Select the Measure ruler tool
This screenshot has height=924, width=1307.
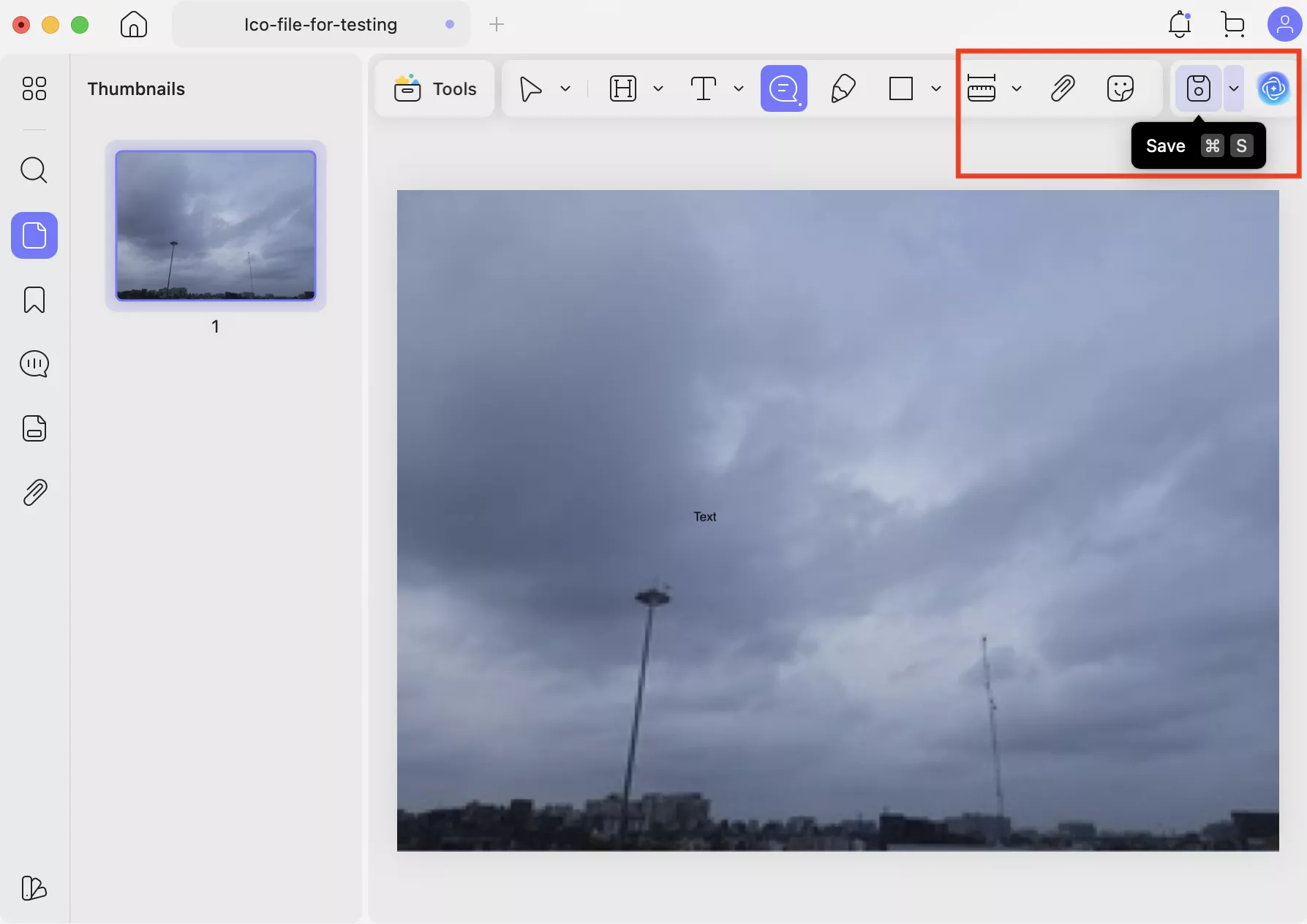tap(981, 88)
